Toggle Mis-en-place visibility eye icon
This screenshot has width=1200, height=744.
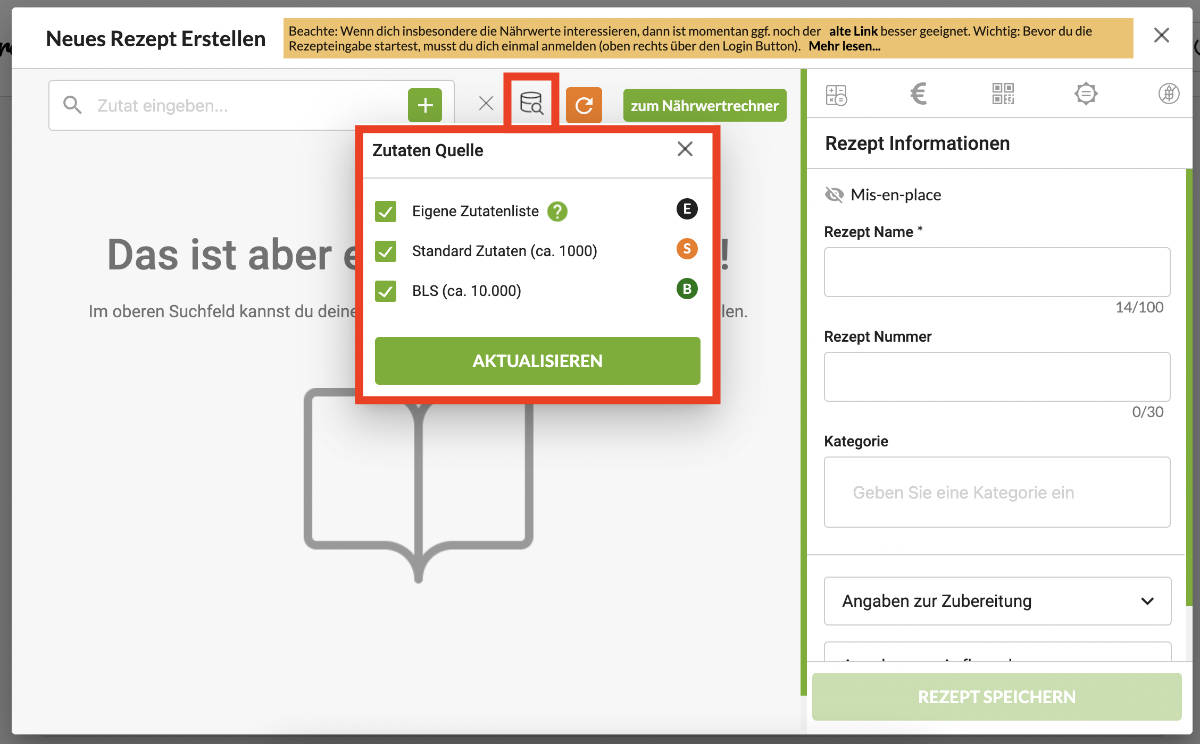(x=834, y=195)
